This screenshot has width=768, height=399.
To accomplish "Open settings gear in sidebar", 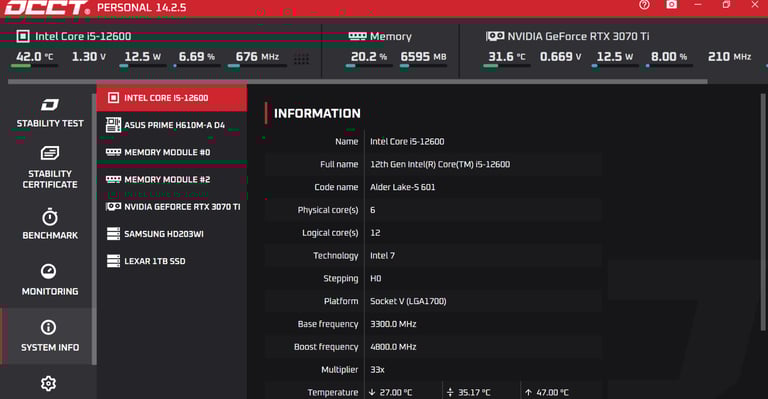I will click(x=48, y=383).
